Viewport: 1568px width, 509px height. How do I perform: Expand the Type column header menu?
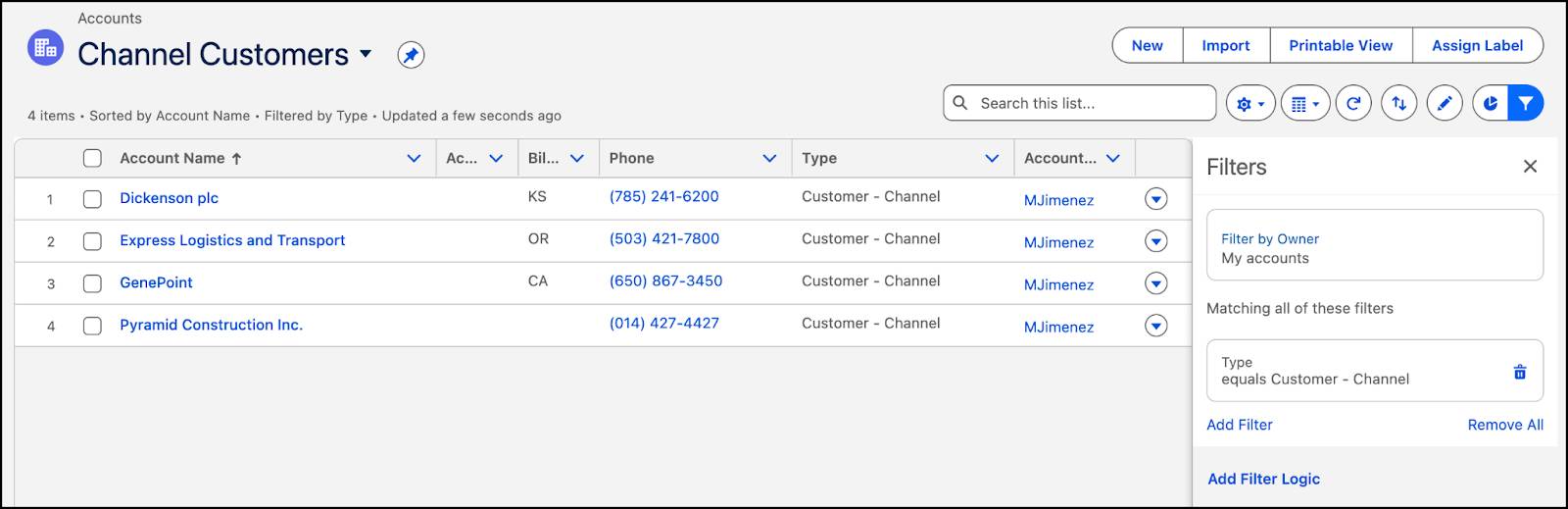coord(992,158)
